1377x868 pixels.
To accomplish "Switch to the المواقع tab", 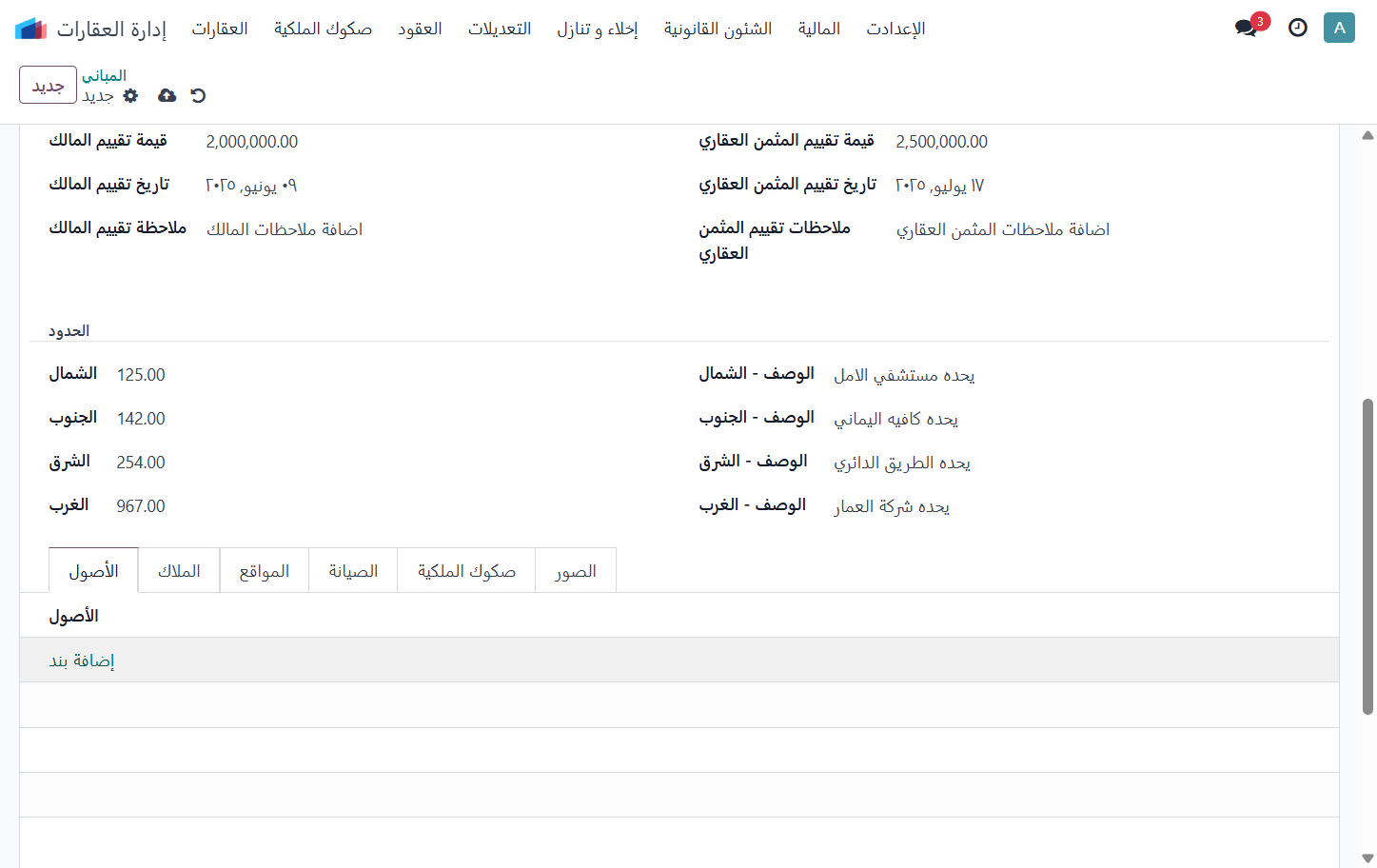I will point(265,570).
